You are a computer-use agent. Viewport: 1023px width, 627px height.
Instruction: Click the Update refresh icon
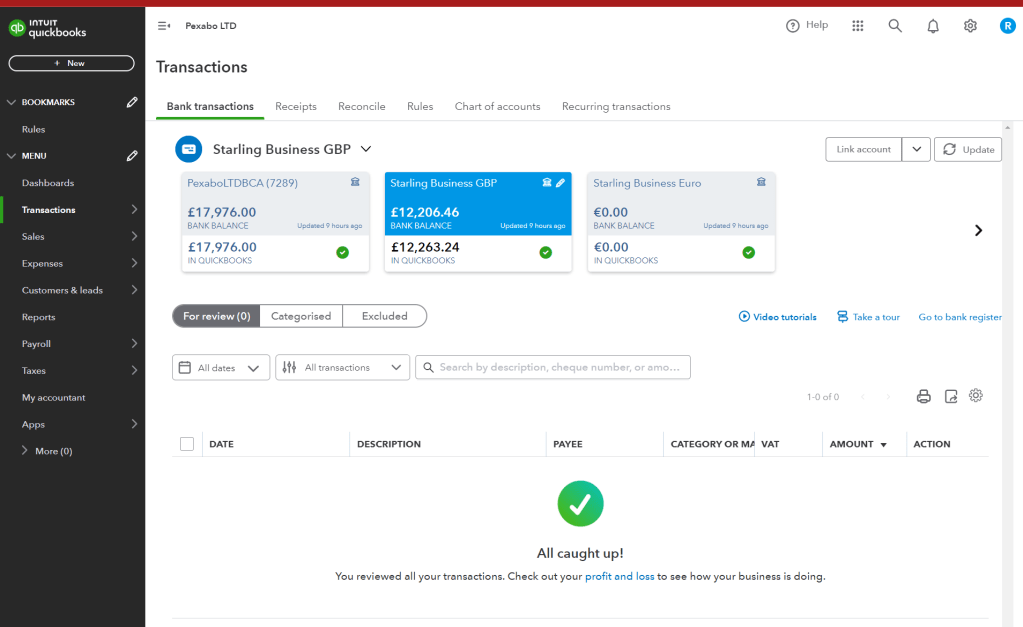click(x=949, y=149)
